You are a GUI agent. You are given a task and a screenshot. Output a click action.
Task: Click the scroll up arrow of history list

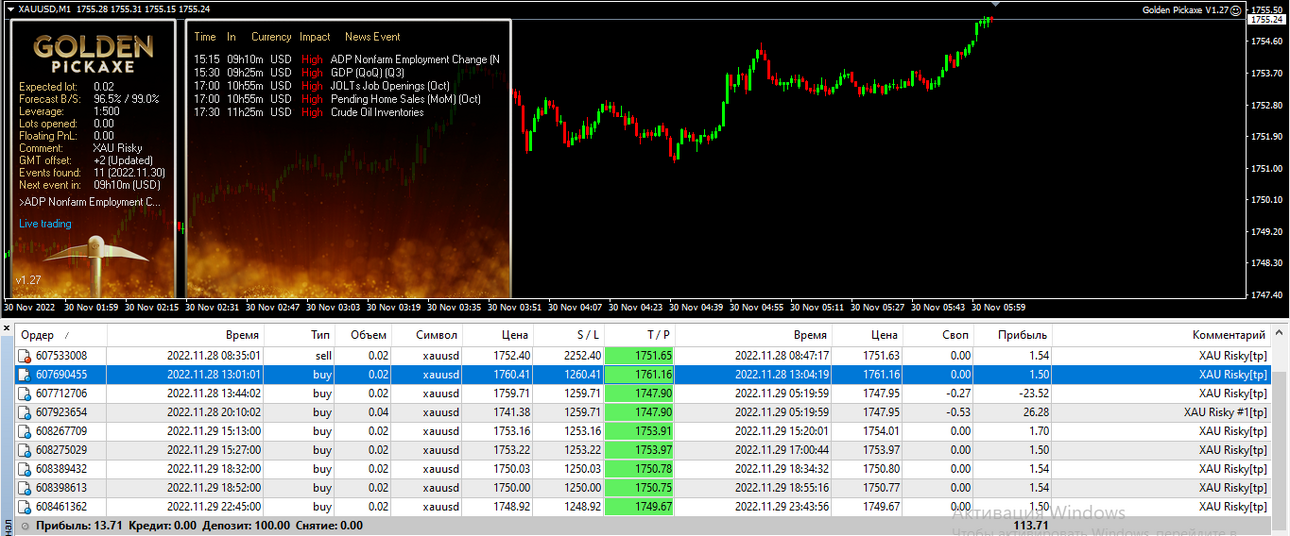click(1279, 334)
